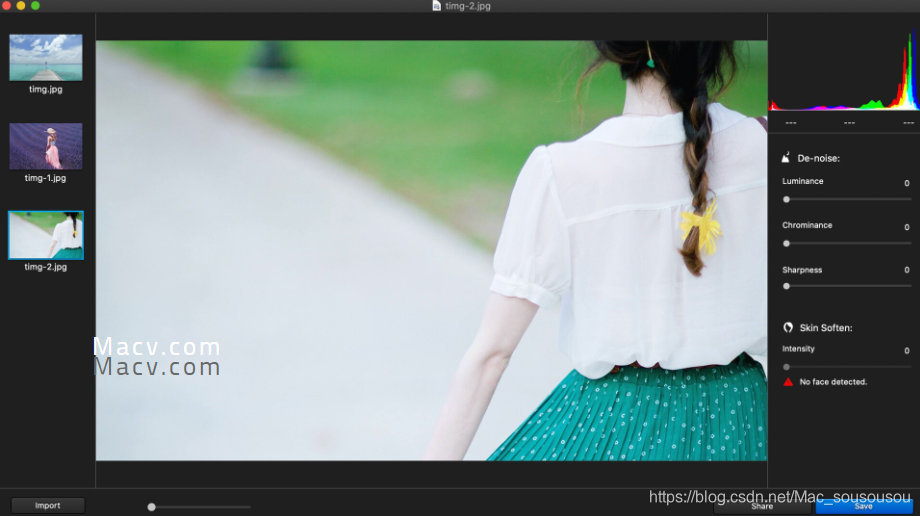Click the red No face detected warning icon
Viewport: 920px width, 516px height.
(788, 382)
